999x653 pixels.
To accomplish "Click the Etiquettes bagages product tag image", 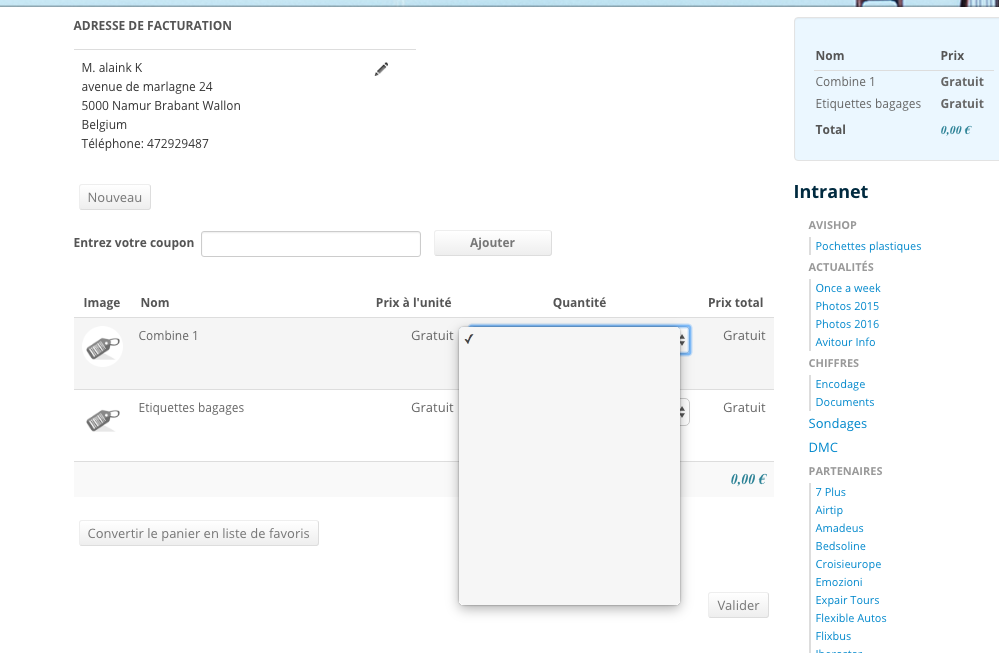I will (102, 419).
